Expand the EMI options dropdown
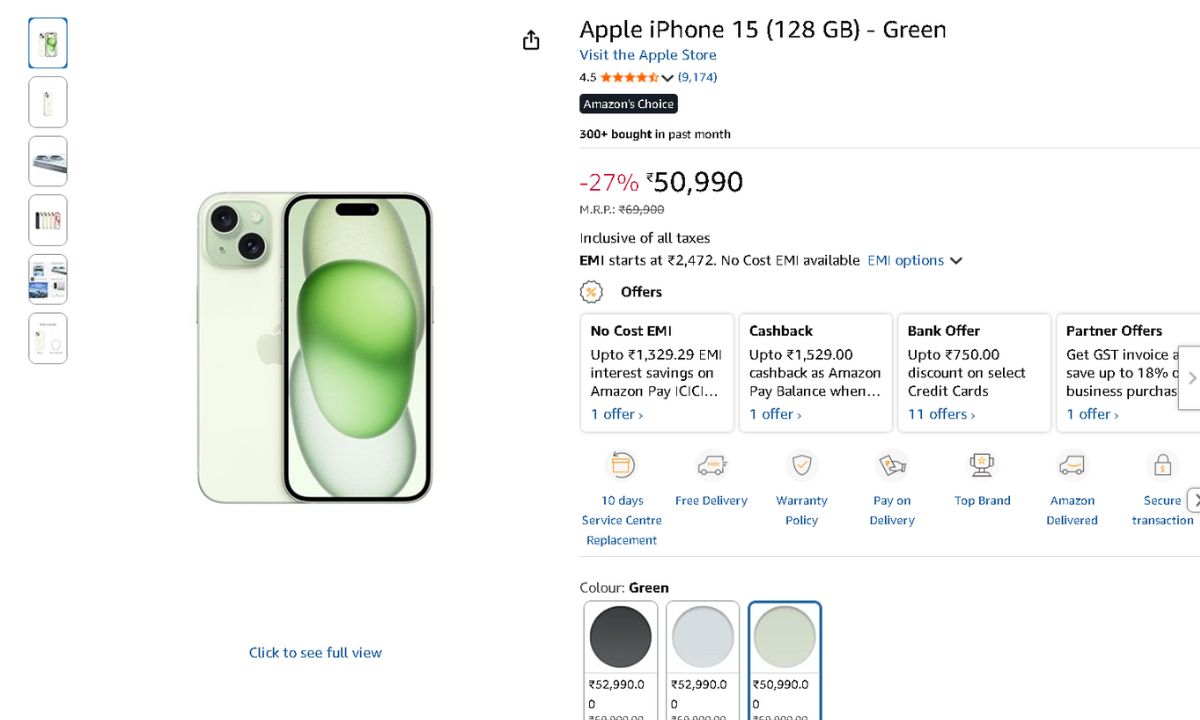 click(914, 261)
